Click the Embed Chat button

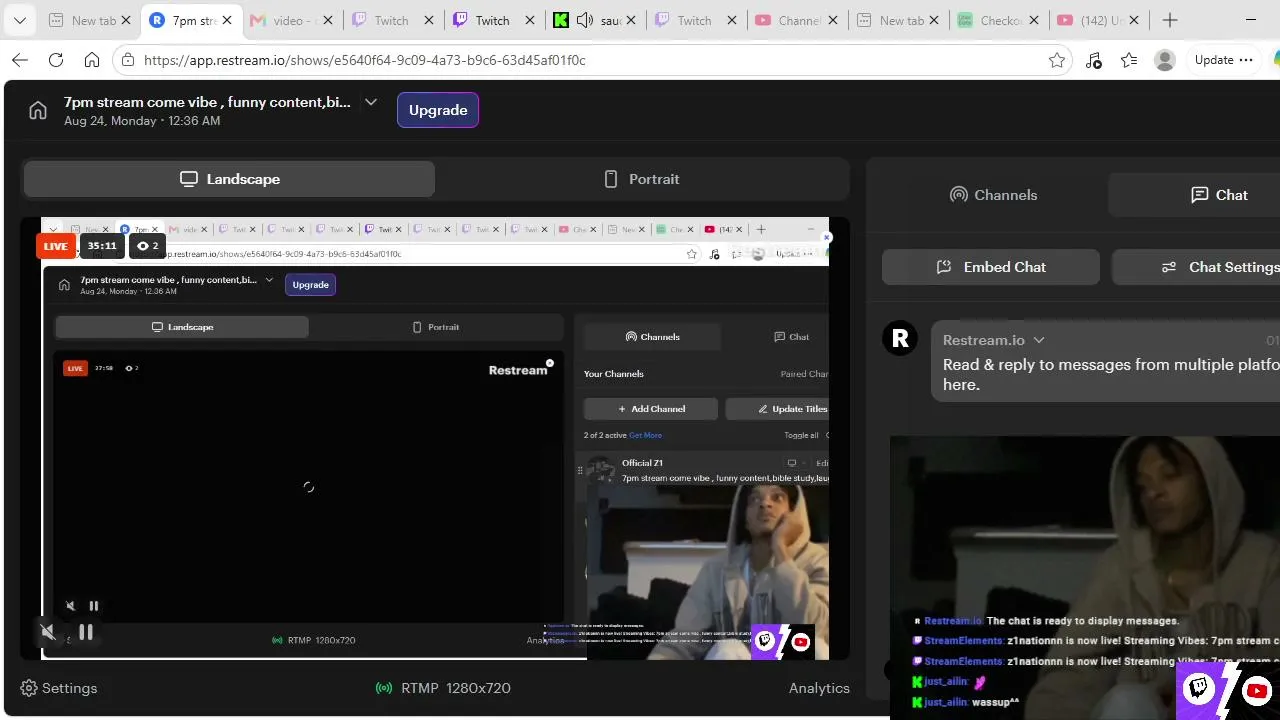point(991,267)
